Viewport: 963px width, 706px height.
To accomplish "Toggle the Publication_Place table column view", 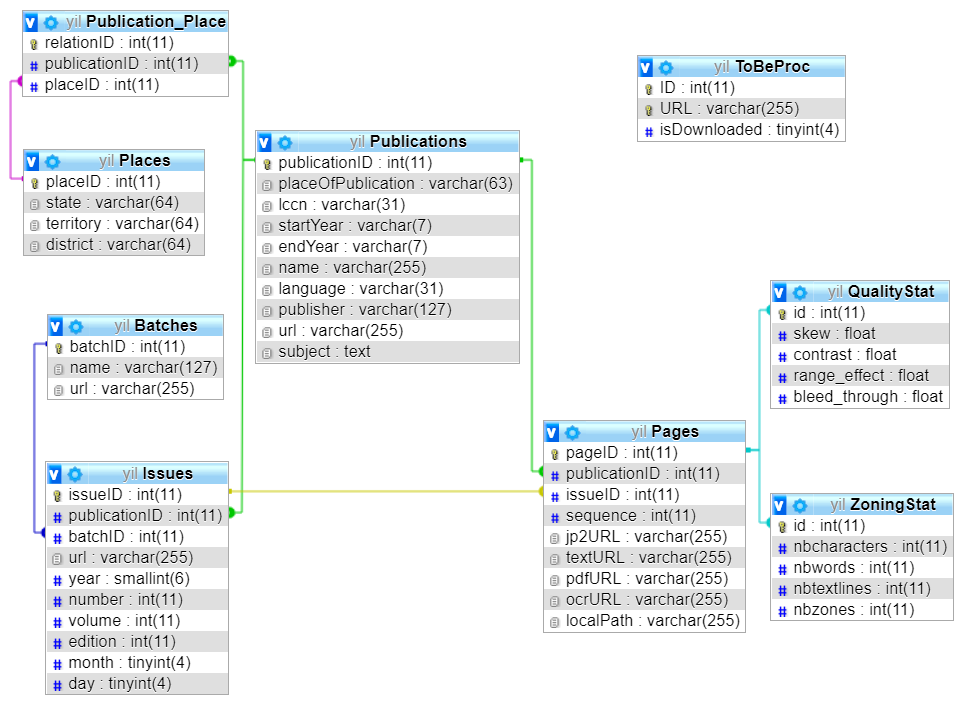I will pyautogui.click(x=31, y=21).
